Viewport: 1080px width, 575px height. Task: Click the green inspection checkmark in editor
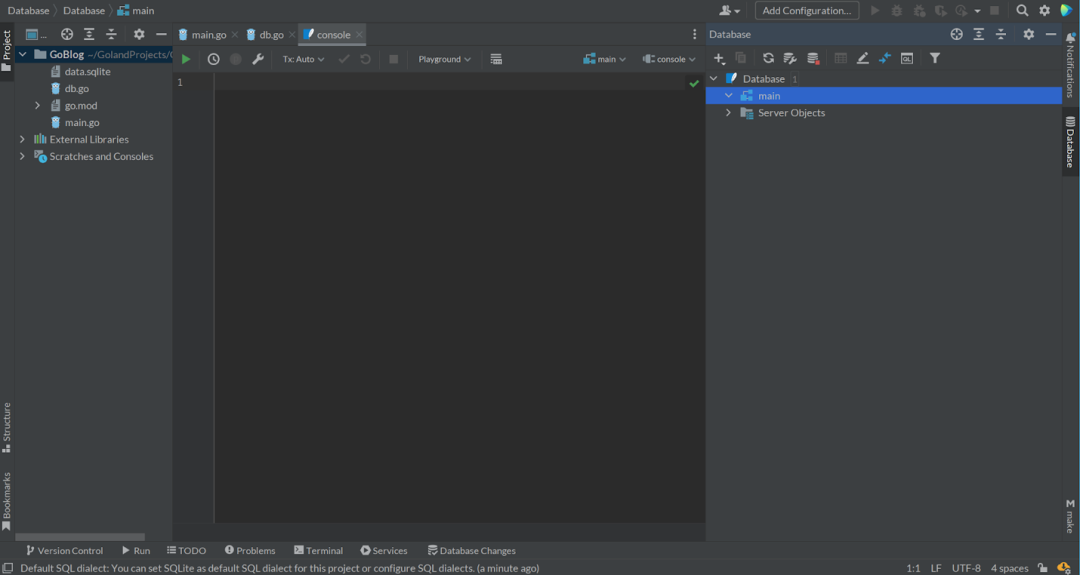(x=694, y=83)
